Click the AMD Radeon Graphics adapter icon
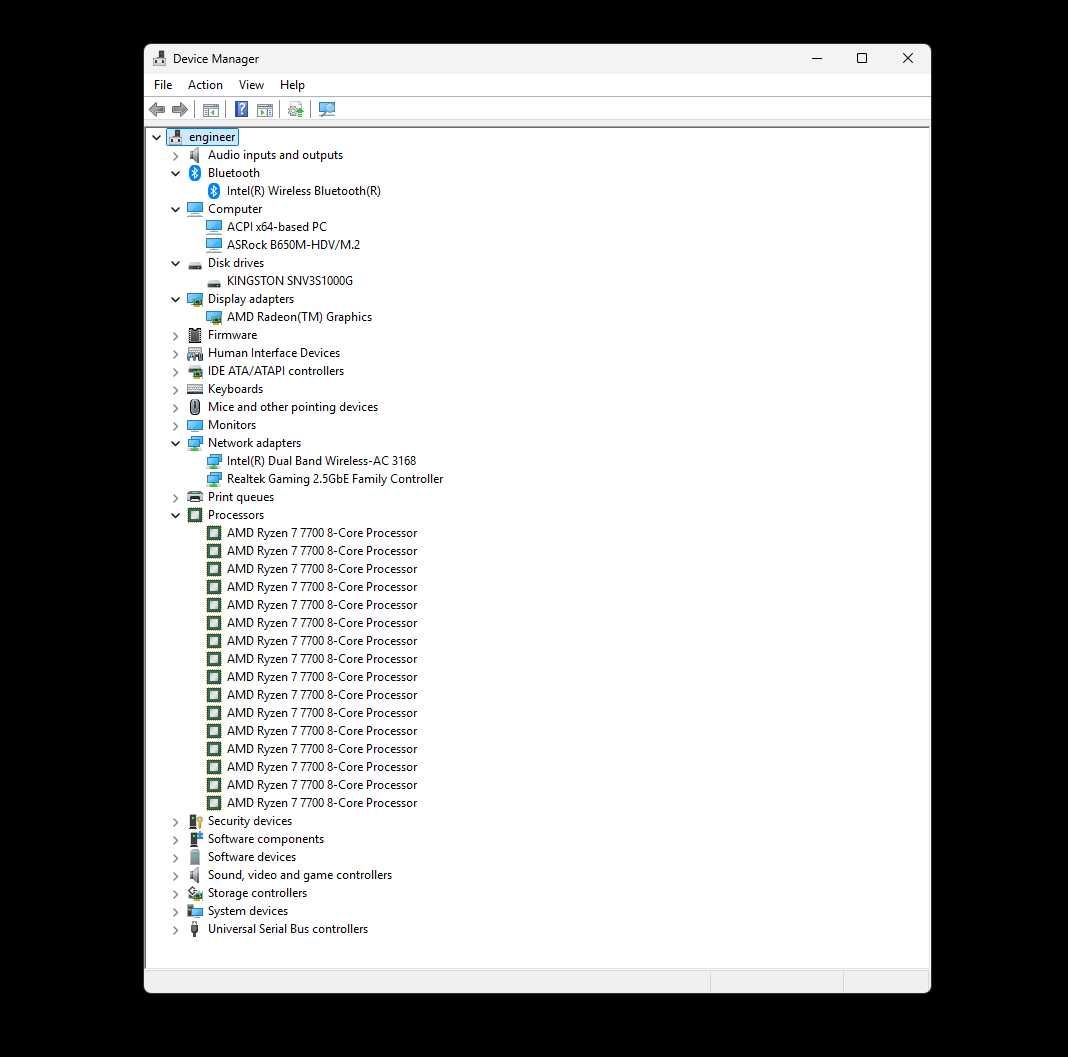Viewport: 1068px width, 1057px height. (x=214, y=317)
